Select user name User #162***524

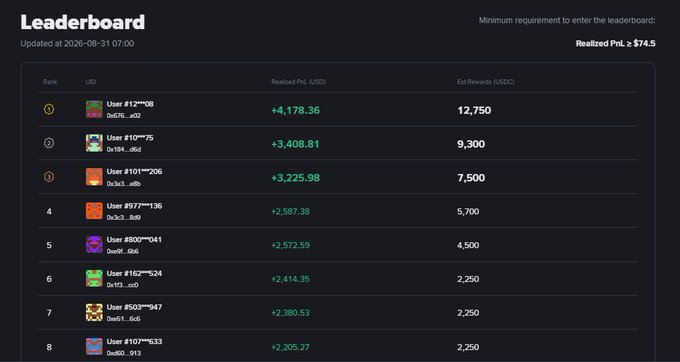tap(134, 273)
